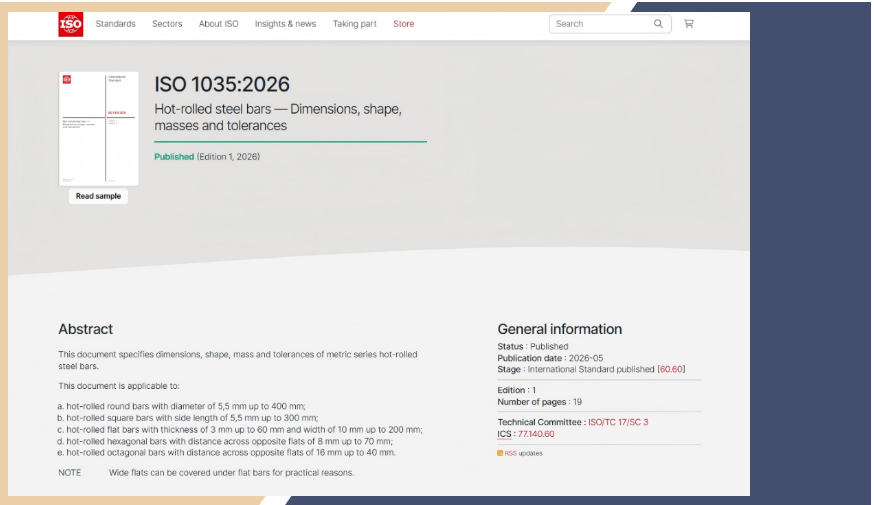Viewport: 874px width, 505px height.
Task: Click the Publication date 2026-05 text
Action: click(550, 358)
